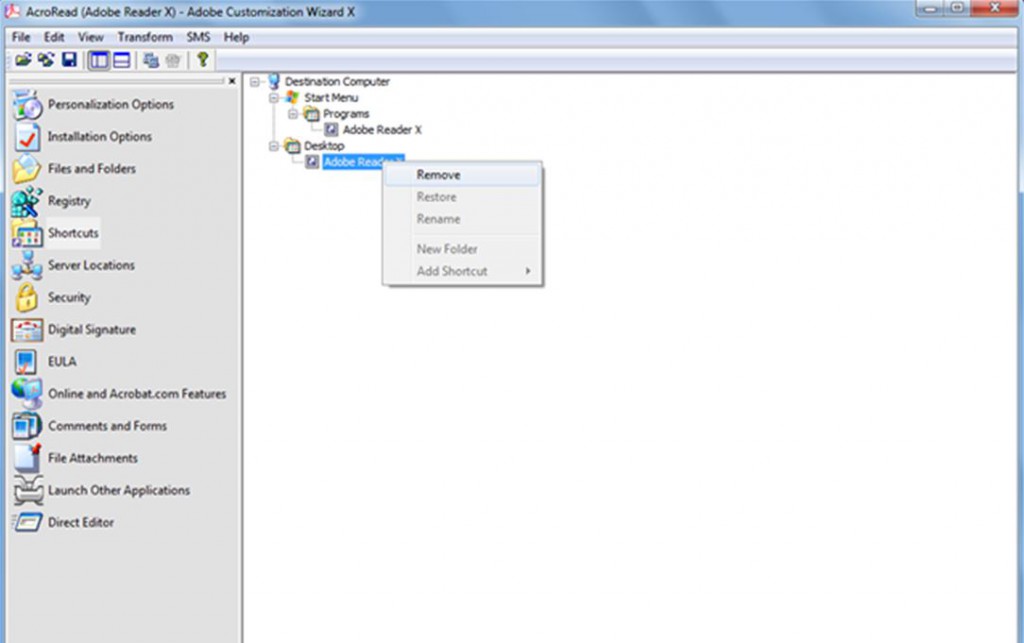Open Personalization Options from the sidebar icon
The height and width of the screenshot is (643, 1024).
pyautogui.click(x=27, y=104)
